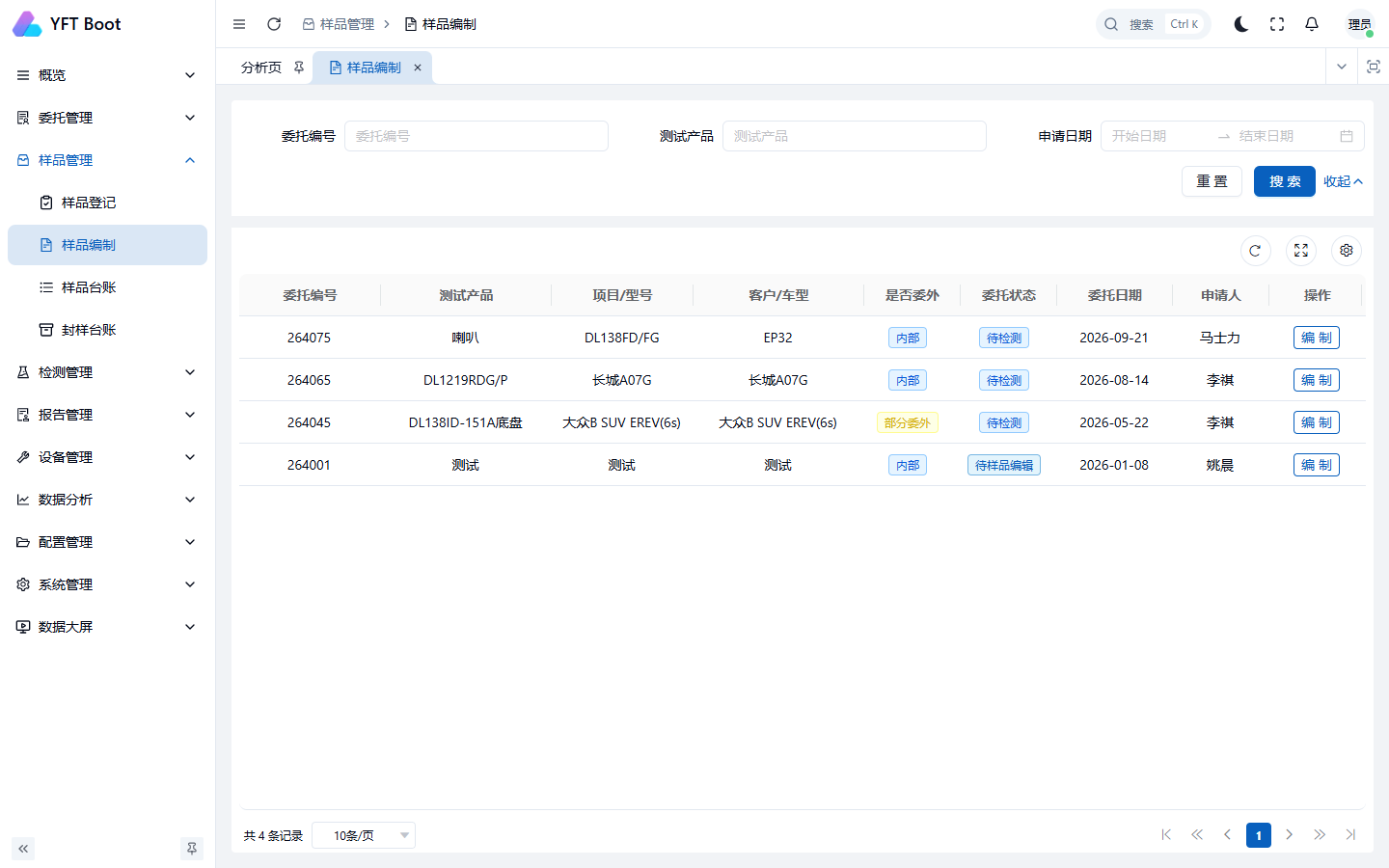Select page 1 in pagination
Viewport: 1389px width, 868px height.
click(1259, 835)
